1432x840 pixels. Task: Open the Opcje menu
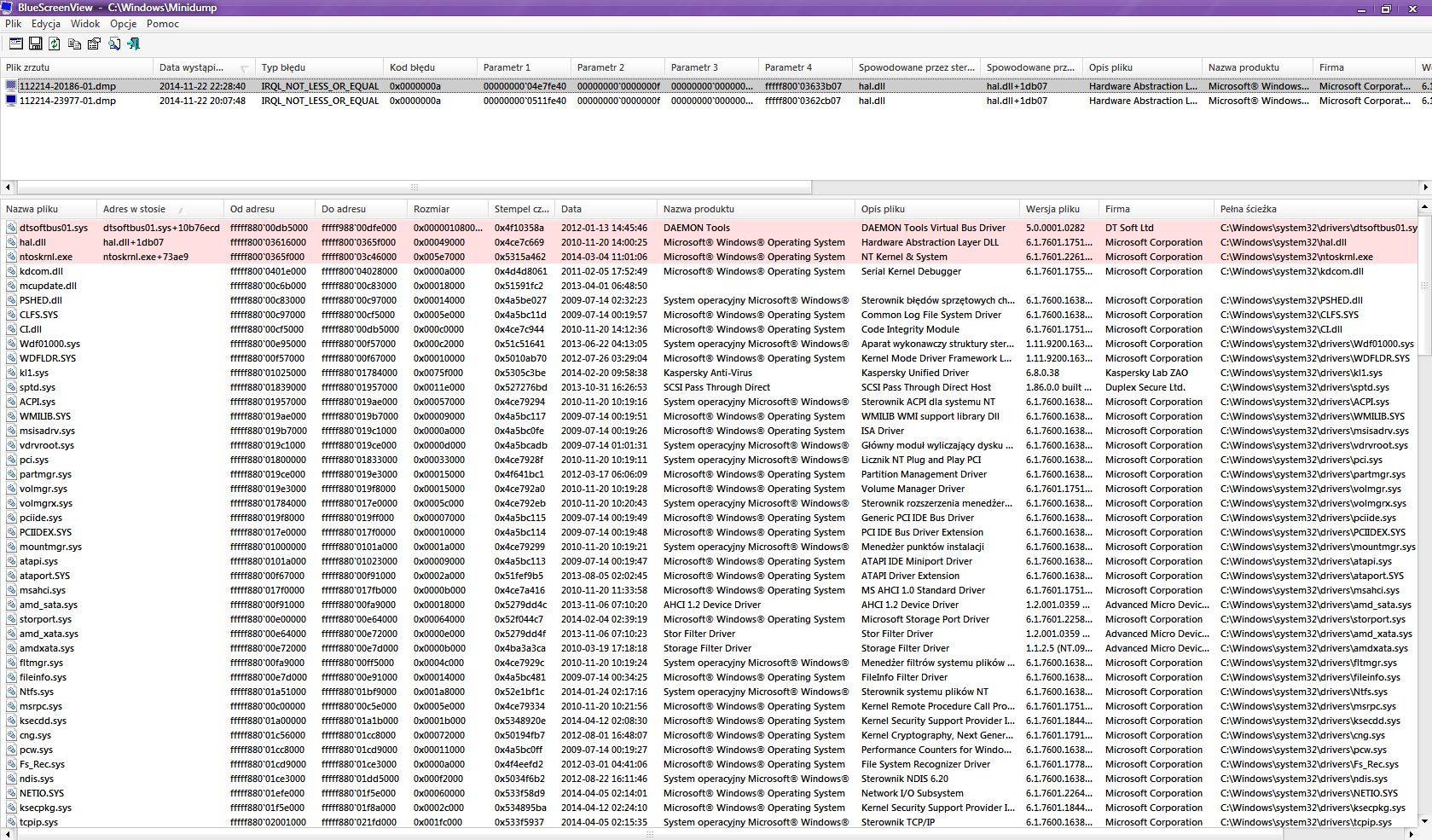(x=123, y=24)
